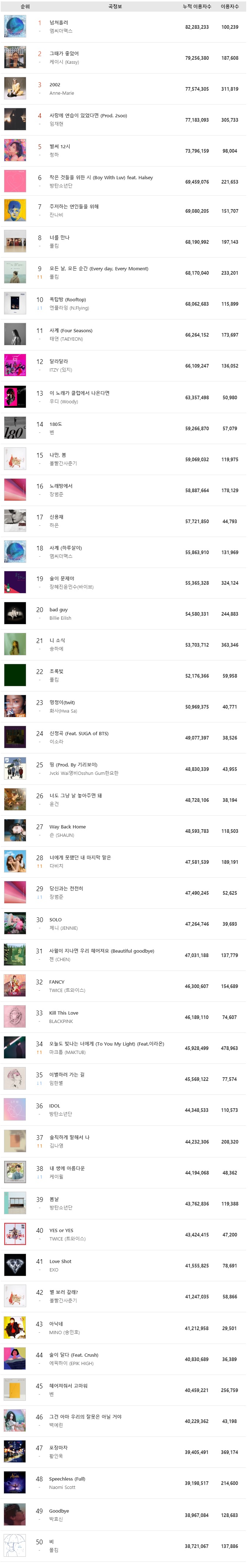Screen dimensions: 248x1568
Task: Open album art for Kill This Love
Action: [x=15, y=1017]
